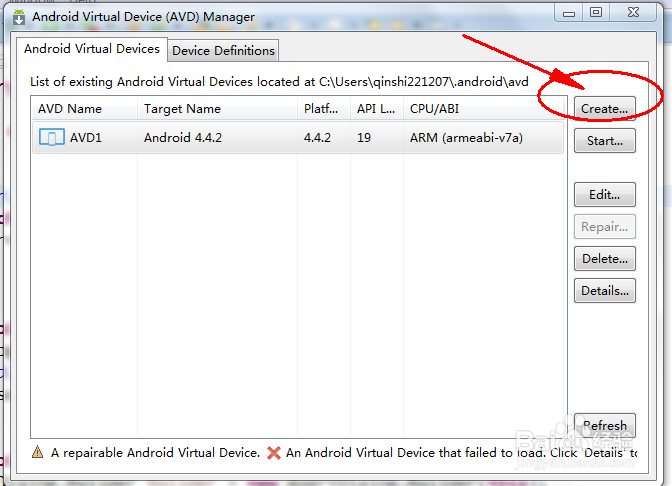Image resolution: width=672 pixels, height=486 pixels.
Task: Maximize the AVD Manager window
Action: [596, 12]
